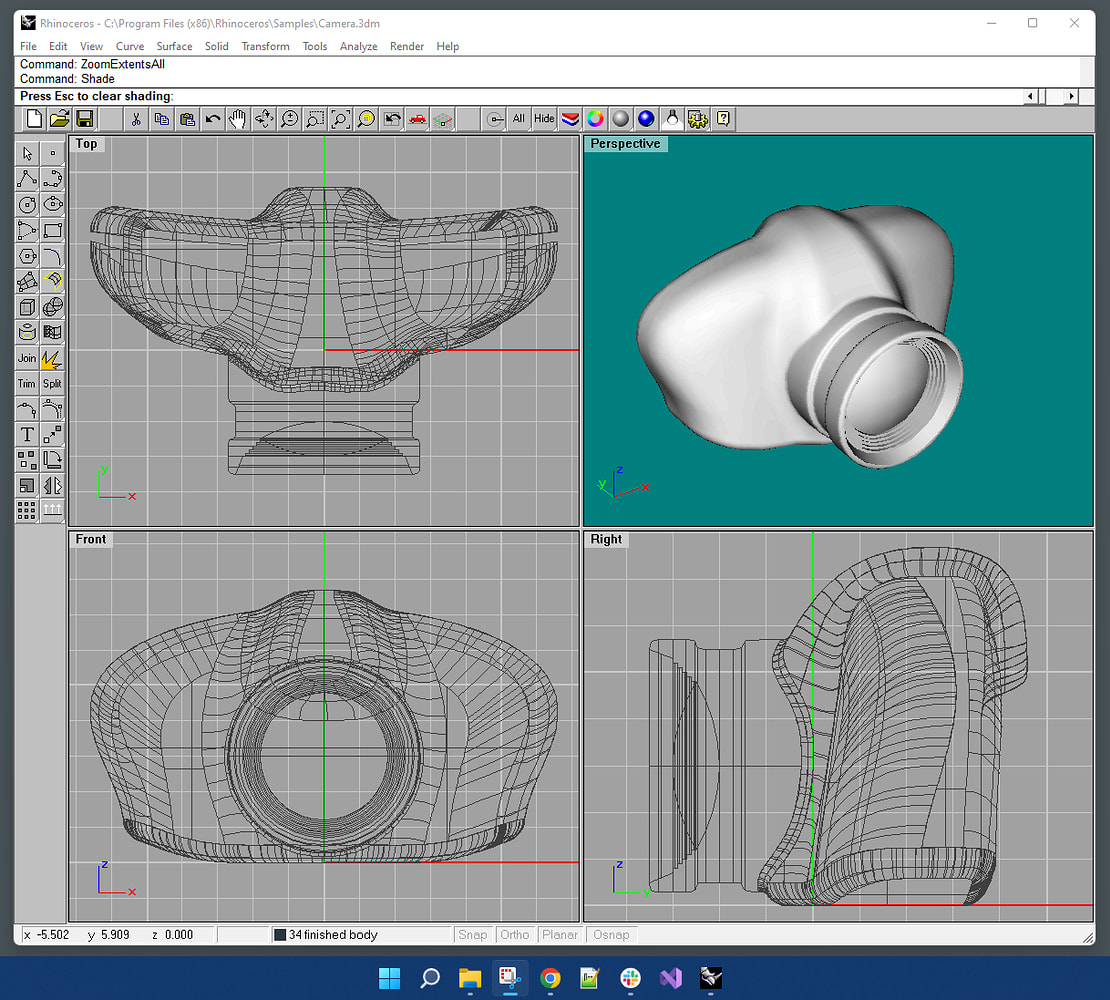This screenshot has width=1110, height=1000.
Task: Select the Text tool
Action: (27, 435)
